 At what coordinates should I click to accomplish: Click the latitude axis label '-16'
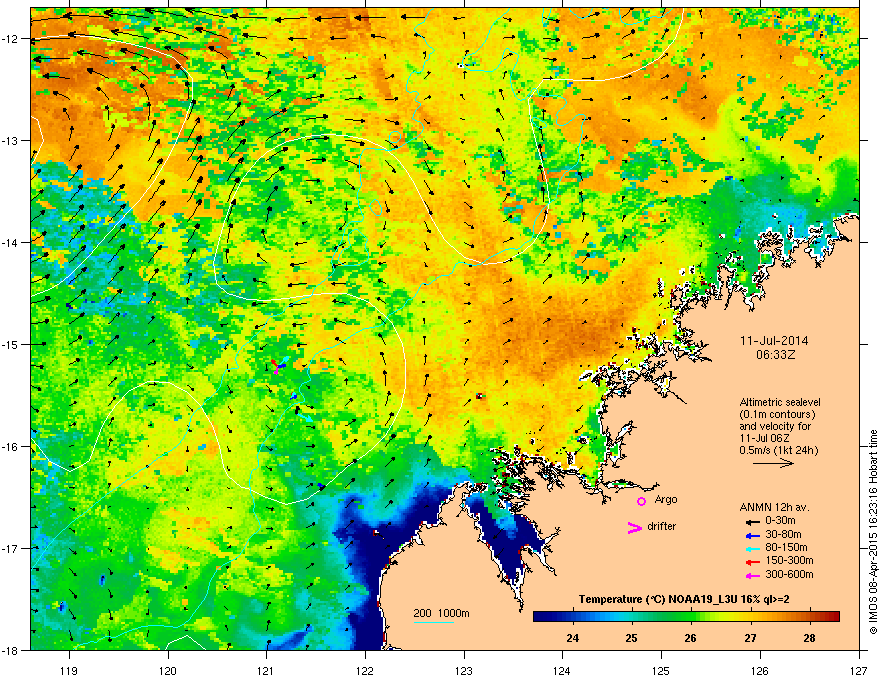(x=10, y=447)
